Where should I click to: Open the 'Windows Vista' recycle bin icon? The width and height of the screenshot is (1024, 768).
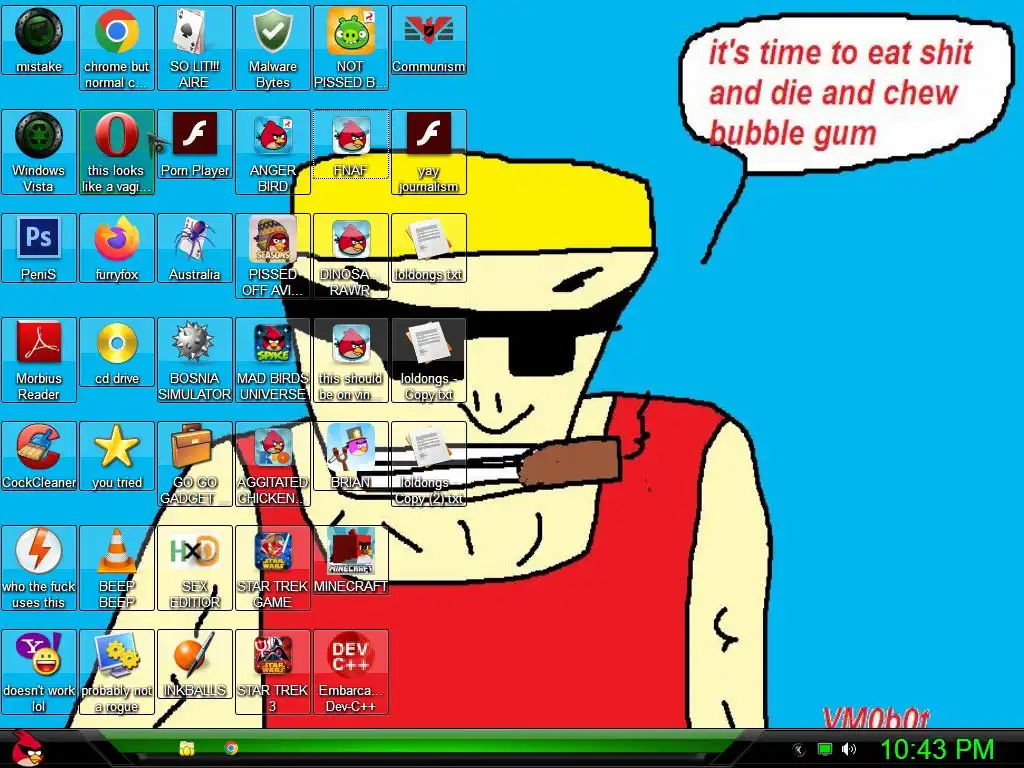[39, 152]
